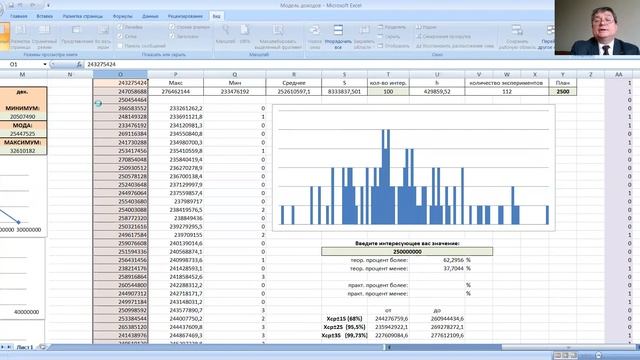
Task: Open the Данные ribbon tab
Action: pos(150,16)
